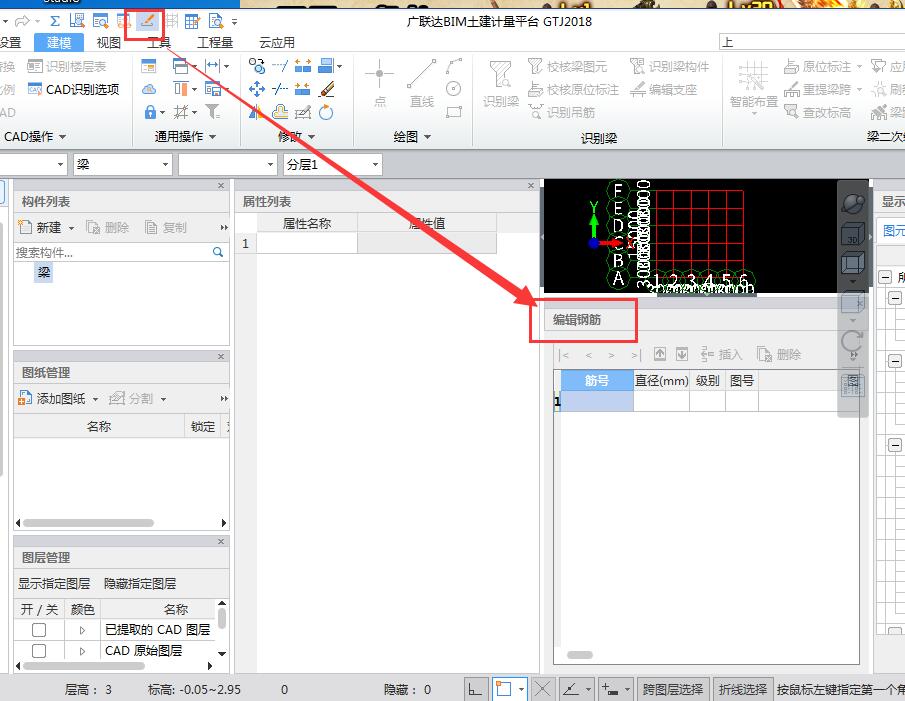The width and height of the screenshot is (905, 701).
Task: Toggle 折线选择 in the status bar
Action: [742, 689]
